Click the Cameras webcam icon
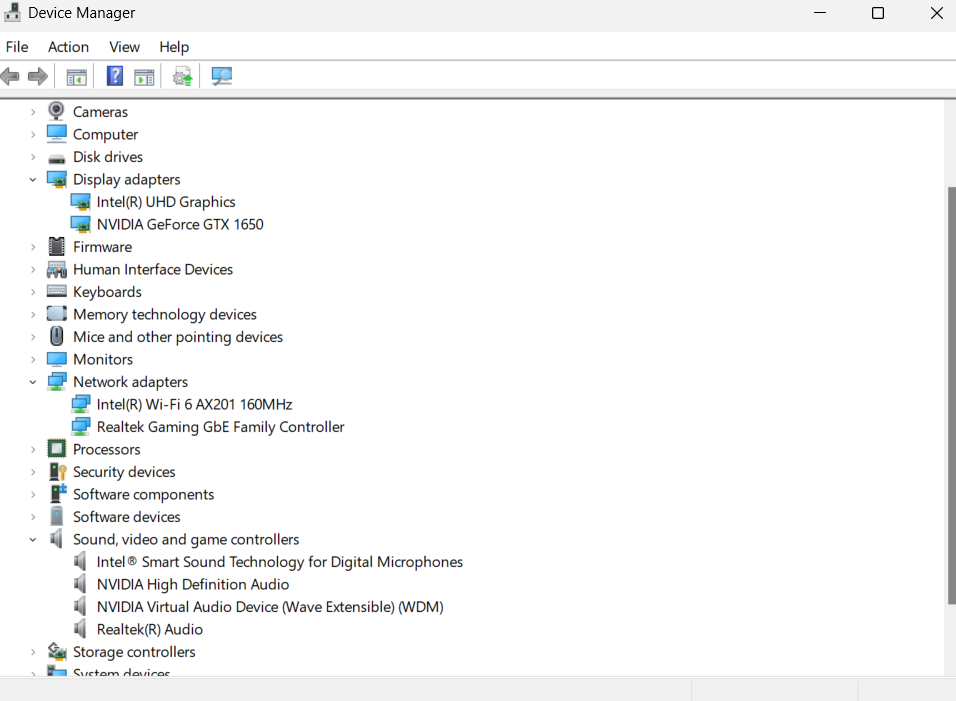This screenshot has height=701, width=956. click(x=56, y=111)
